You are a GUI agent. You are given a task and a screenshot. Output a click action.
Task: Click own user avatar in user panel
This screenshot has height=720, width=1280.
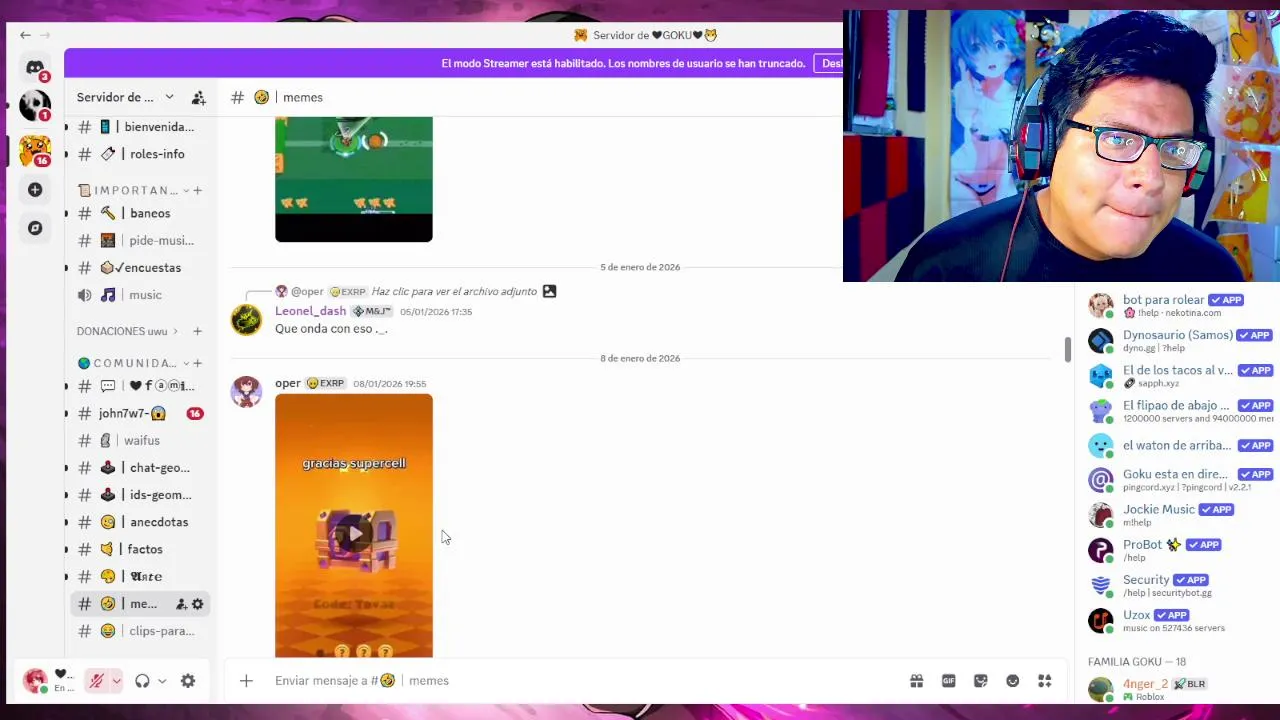tap(35, 681)
